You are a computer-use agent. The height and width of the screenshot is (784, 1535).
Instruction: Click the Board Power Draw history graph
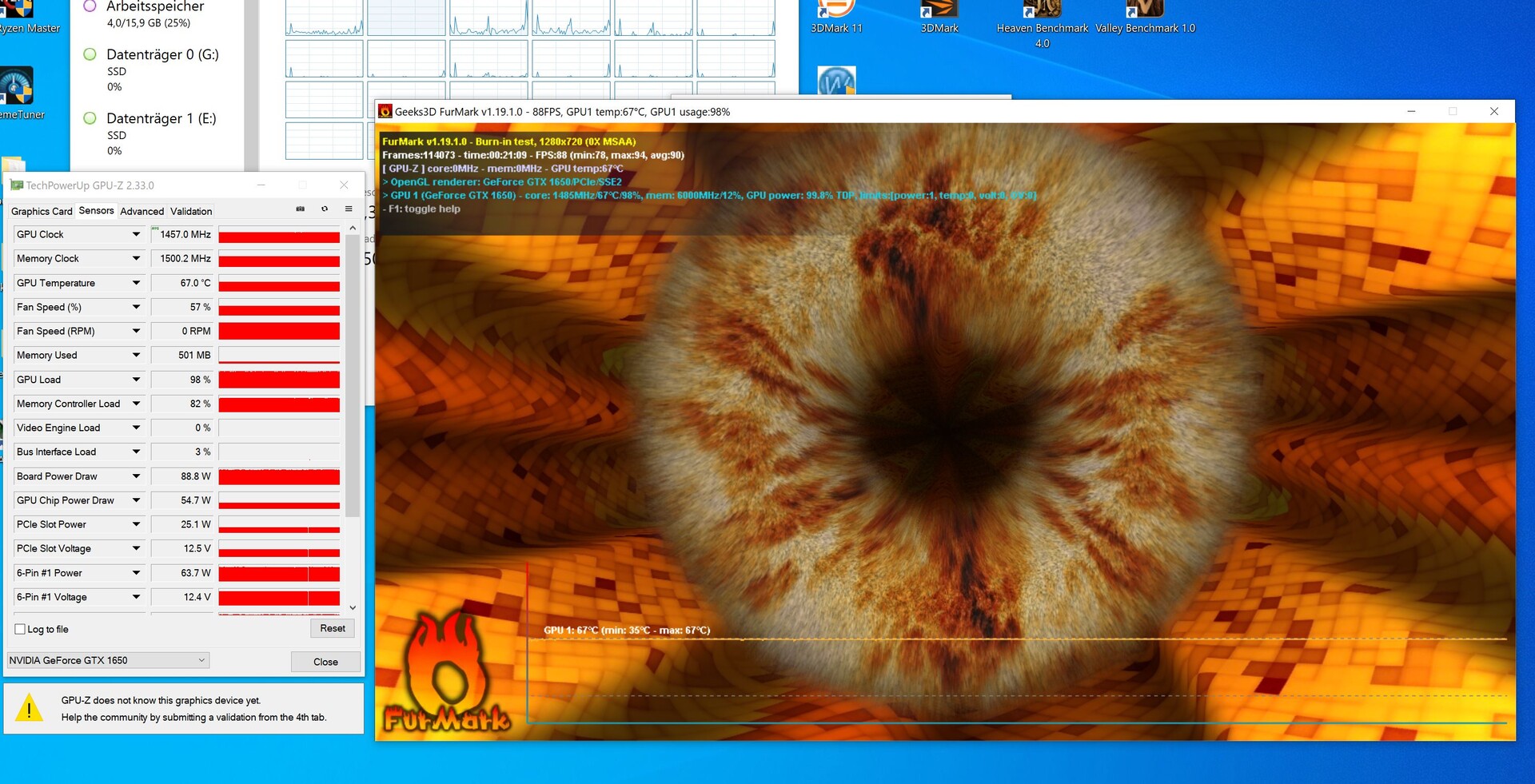point(279,476)
